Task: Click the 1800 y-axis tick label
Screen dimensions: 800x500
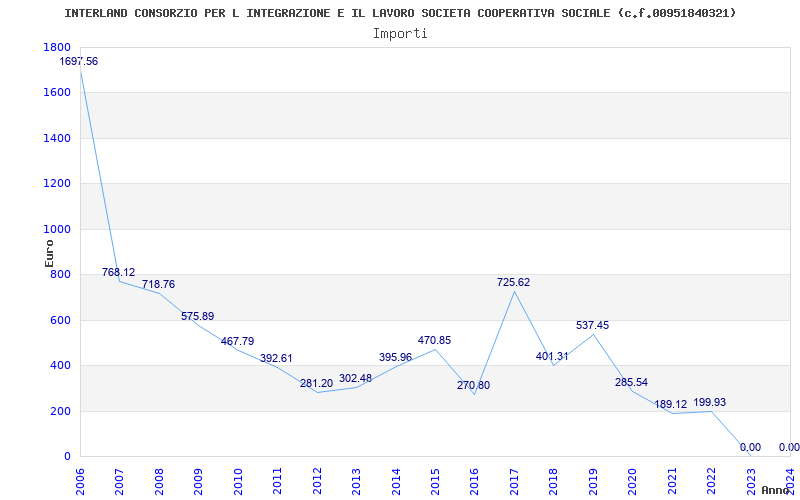Action: (x=56, y=47)
